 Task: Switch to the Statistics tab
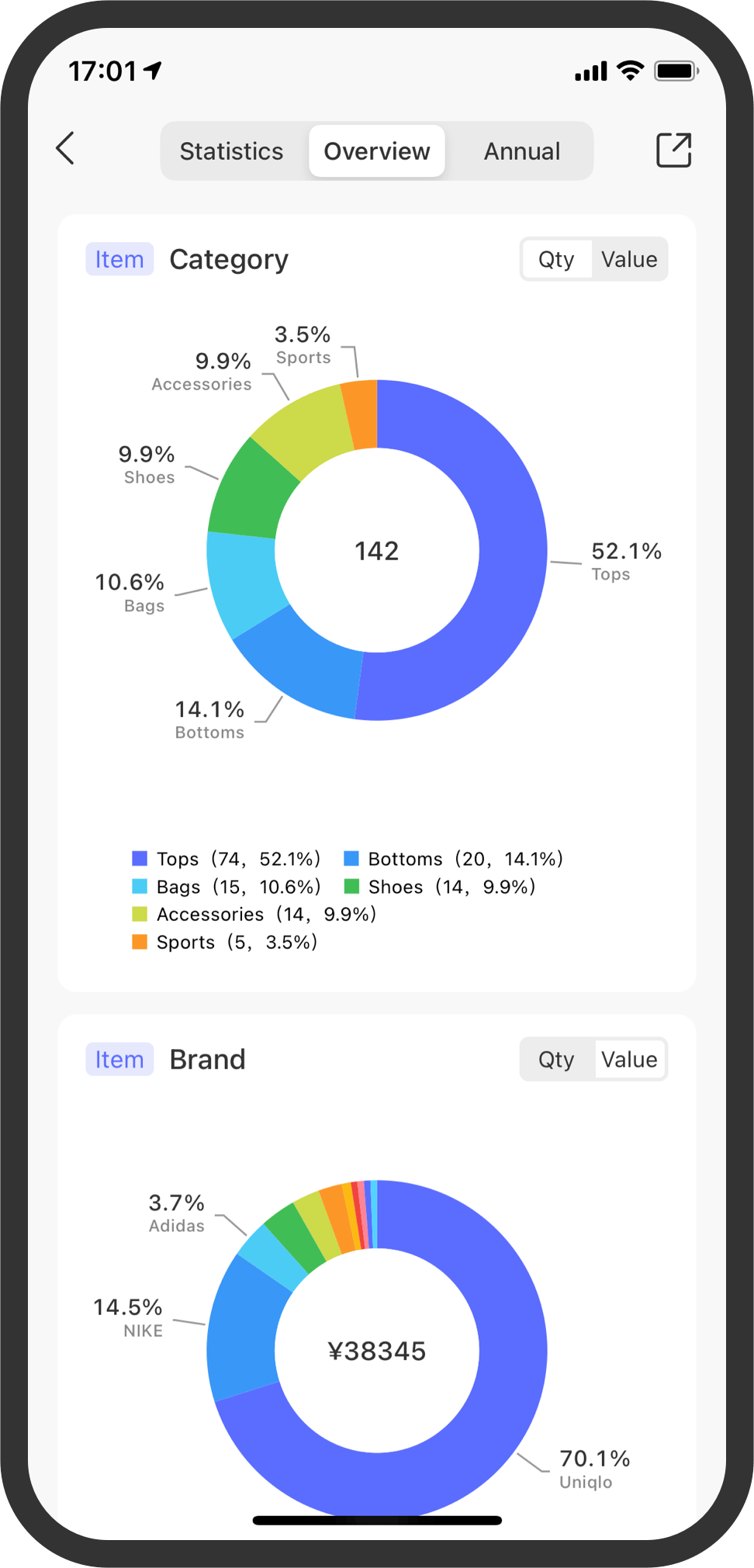pos(230,151)
